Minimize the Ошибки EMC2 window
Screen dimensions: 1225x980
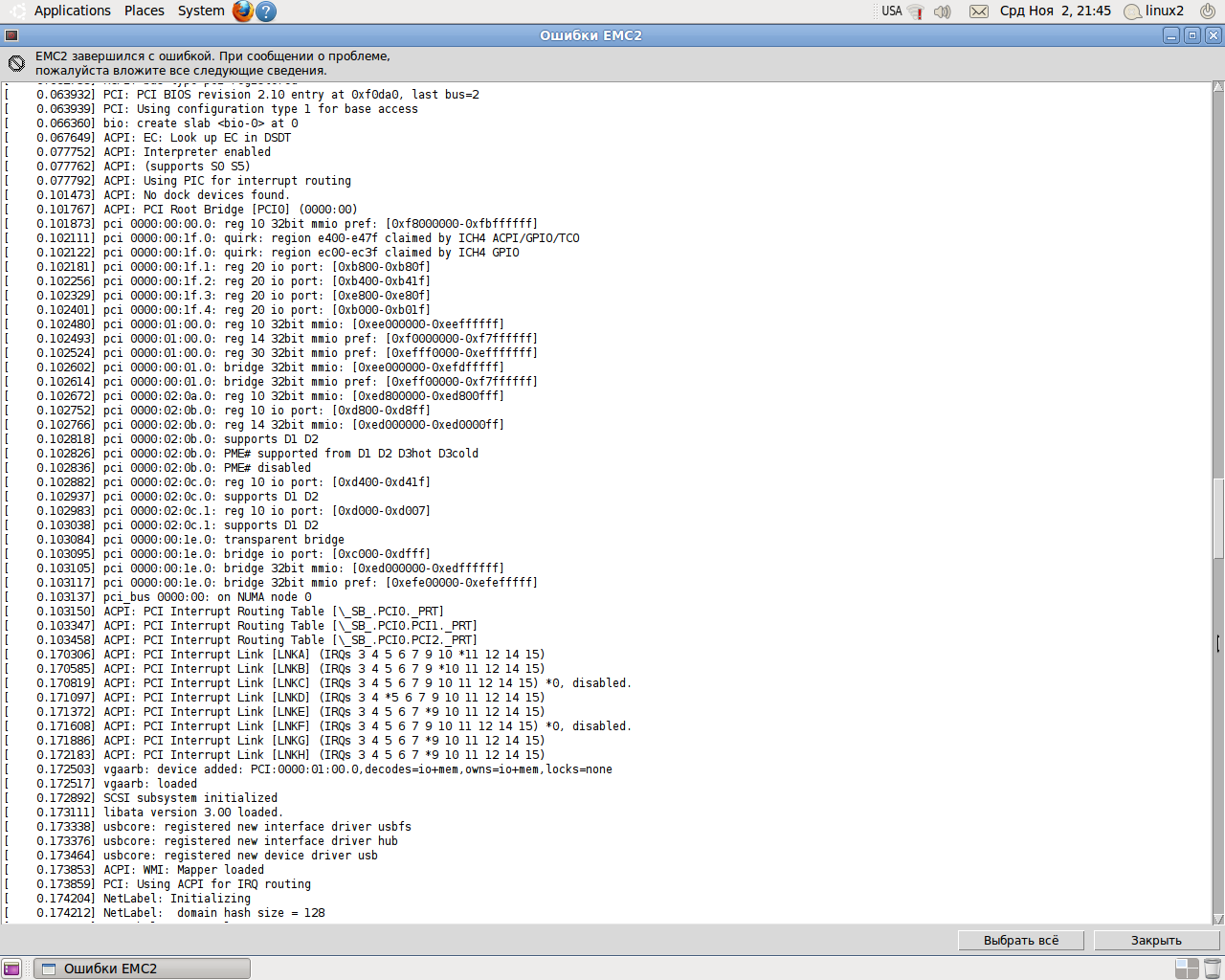pos(1171,35)
